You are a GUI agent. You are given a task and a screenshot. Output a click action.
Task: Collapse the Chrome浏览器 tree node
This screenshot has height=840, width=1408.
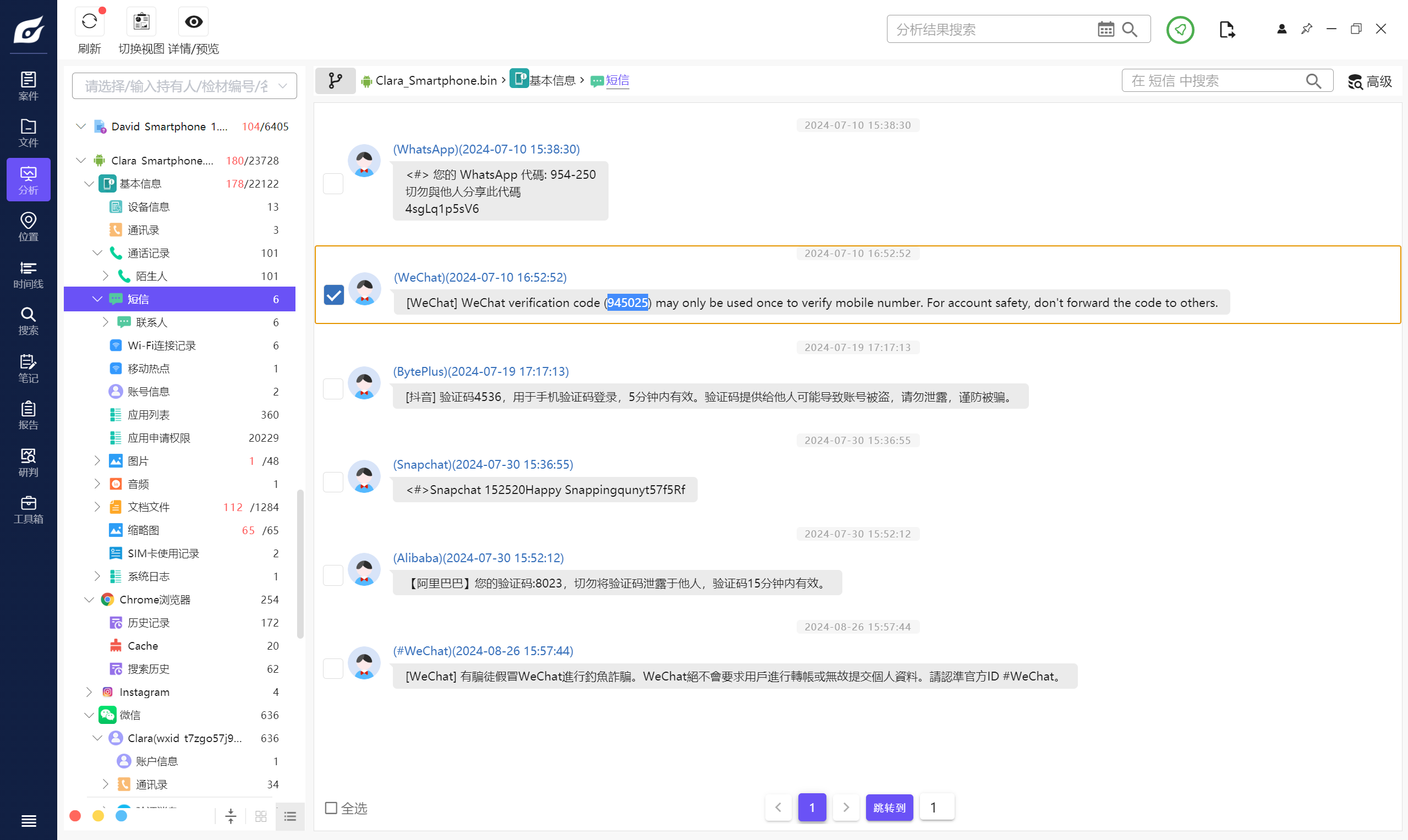coord(89,600)
